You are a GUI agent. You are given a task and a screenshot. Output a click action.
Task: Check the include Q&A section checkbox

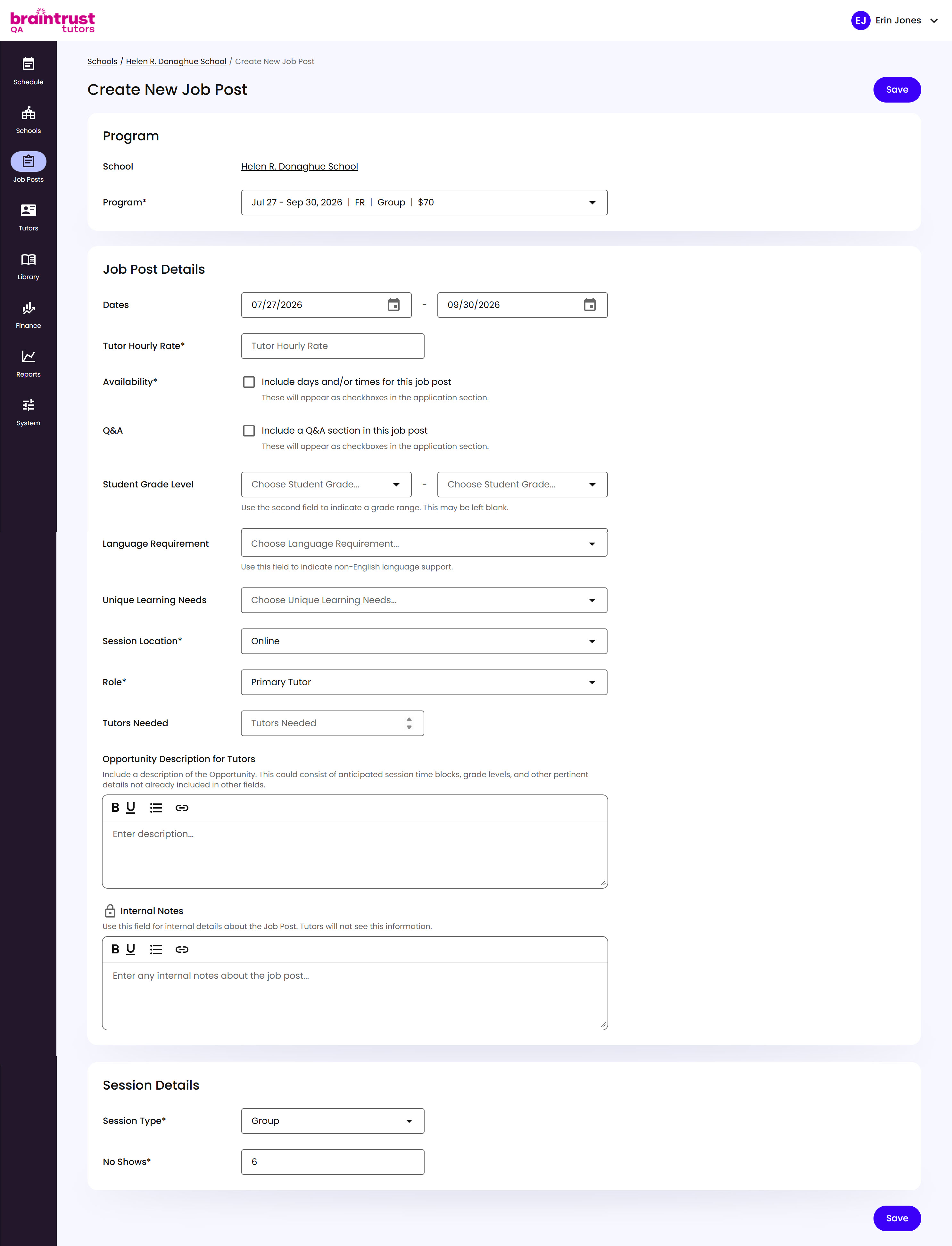(249, 431)
